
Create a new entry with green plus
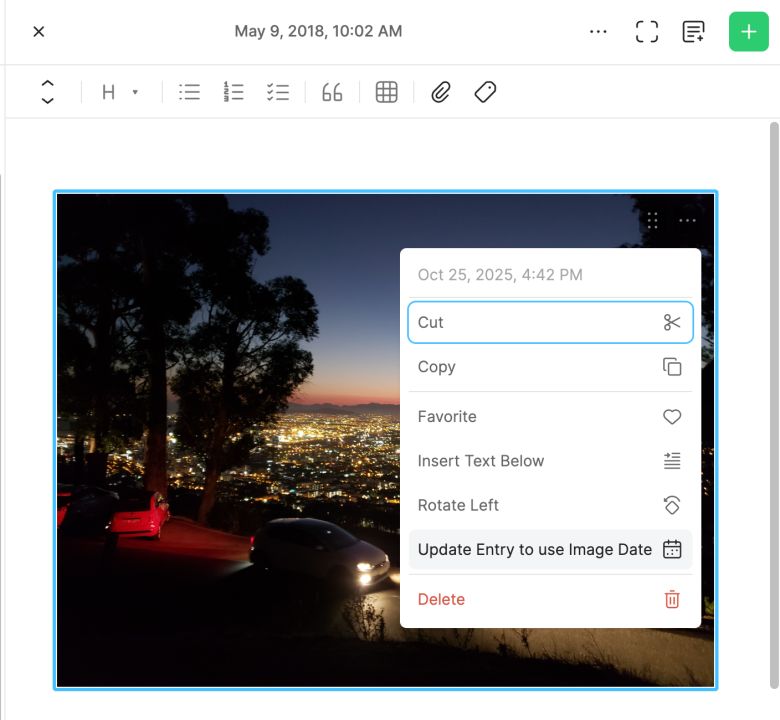point(749,32)
